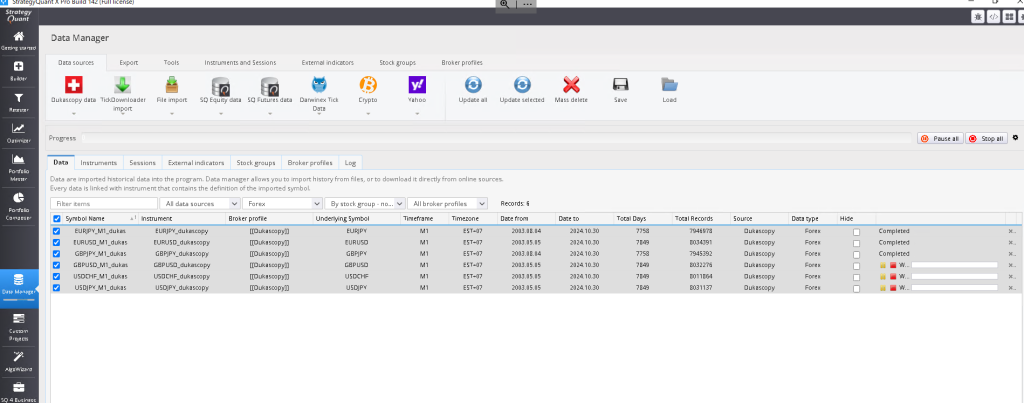The image size is (1024, 403).
Task: Click the Update all icon
Action: coord(473,85)
